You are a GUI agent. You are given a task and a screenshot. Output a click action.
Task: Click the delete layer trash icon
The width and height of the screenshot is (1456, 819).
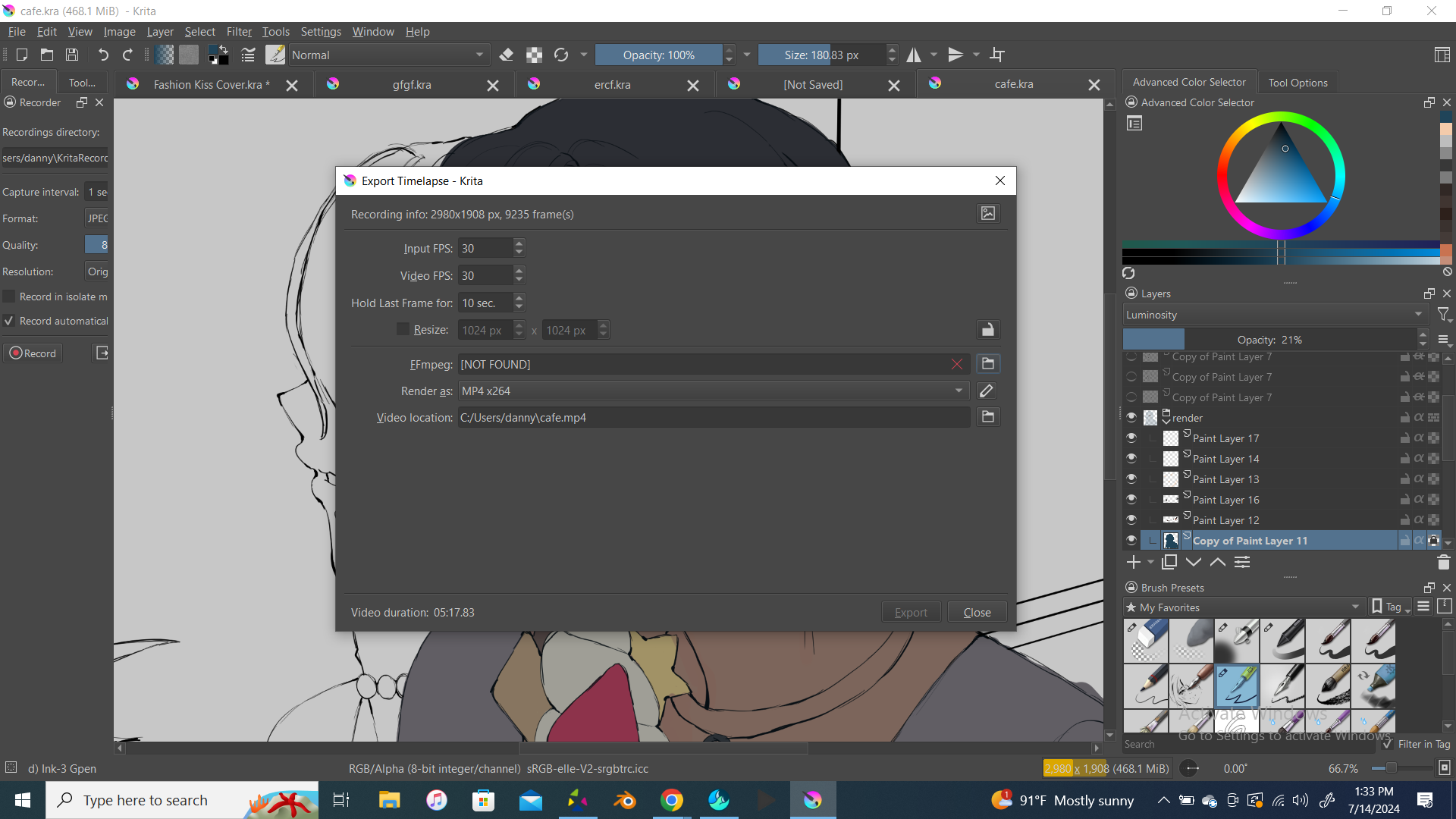tap(1443, 562)
